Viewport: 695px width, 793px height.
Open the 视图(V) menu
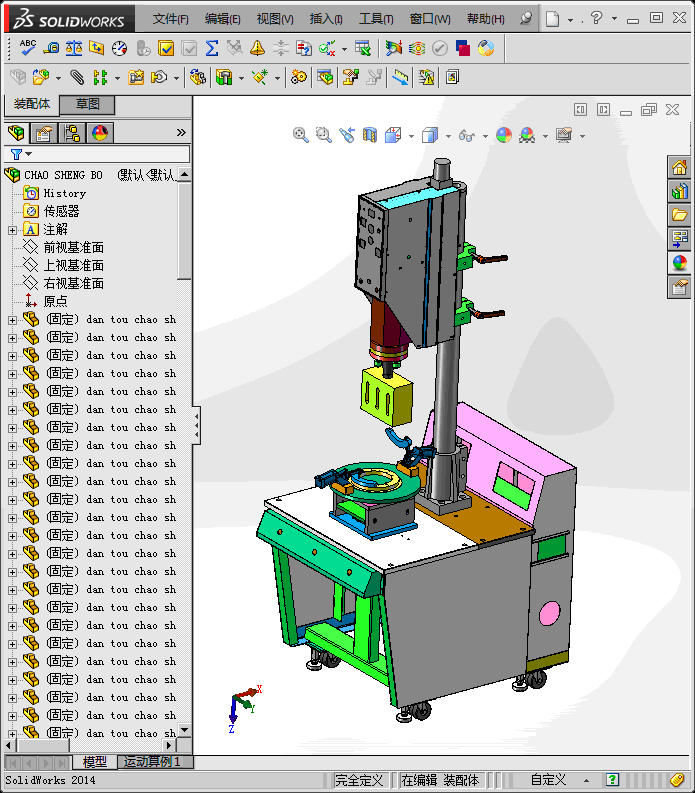[275, 19]
